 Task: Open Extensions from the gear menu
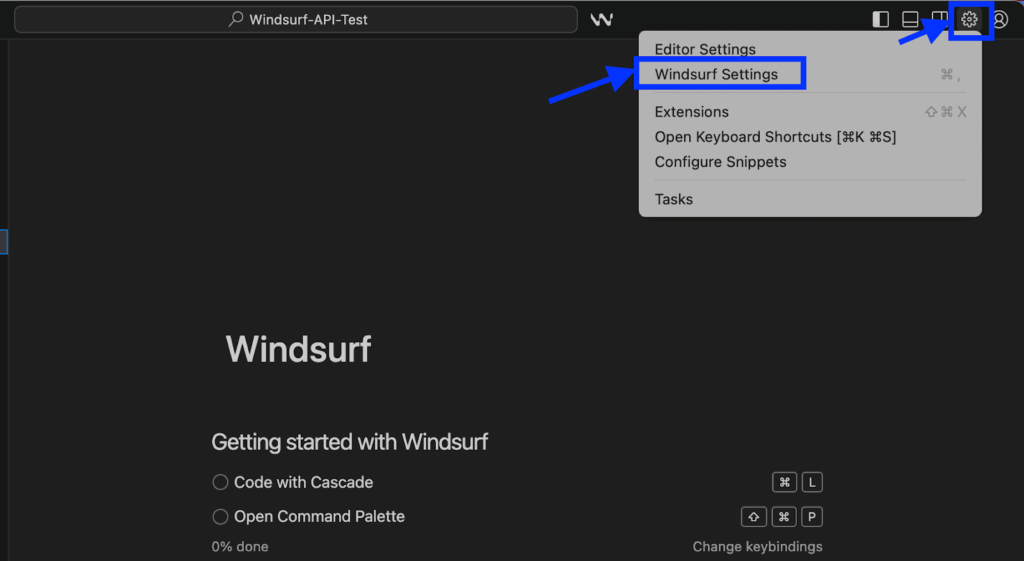(692, 112)
